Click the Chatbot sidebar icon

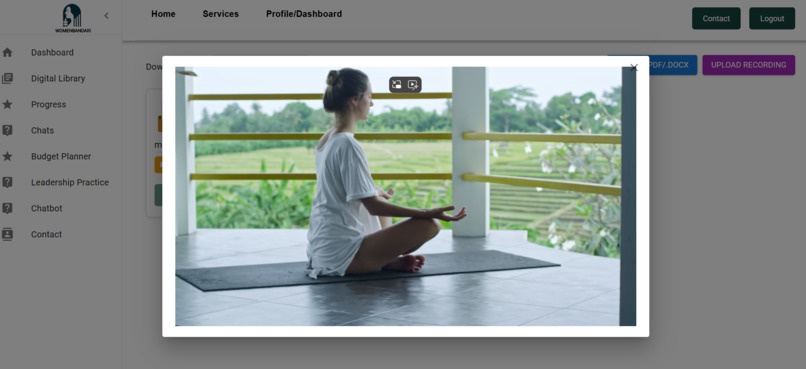[x=7, y=208]
